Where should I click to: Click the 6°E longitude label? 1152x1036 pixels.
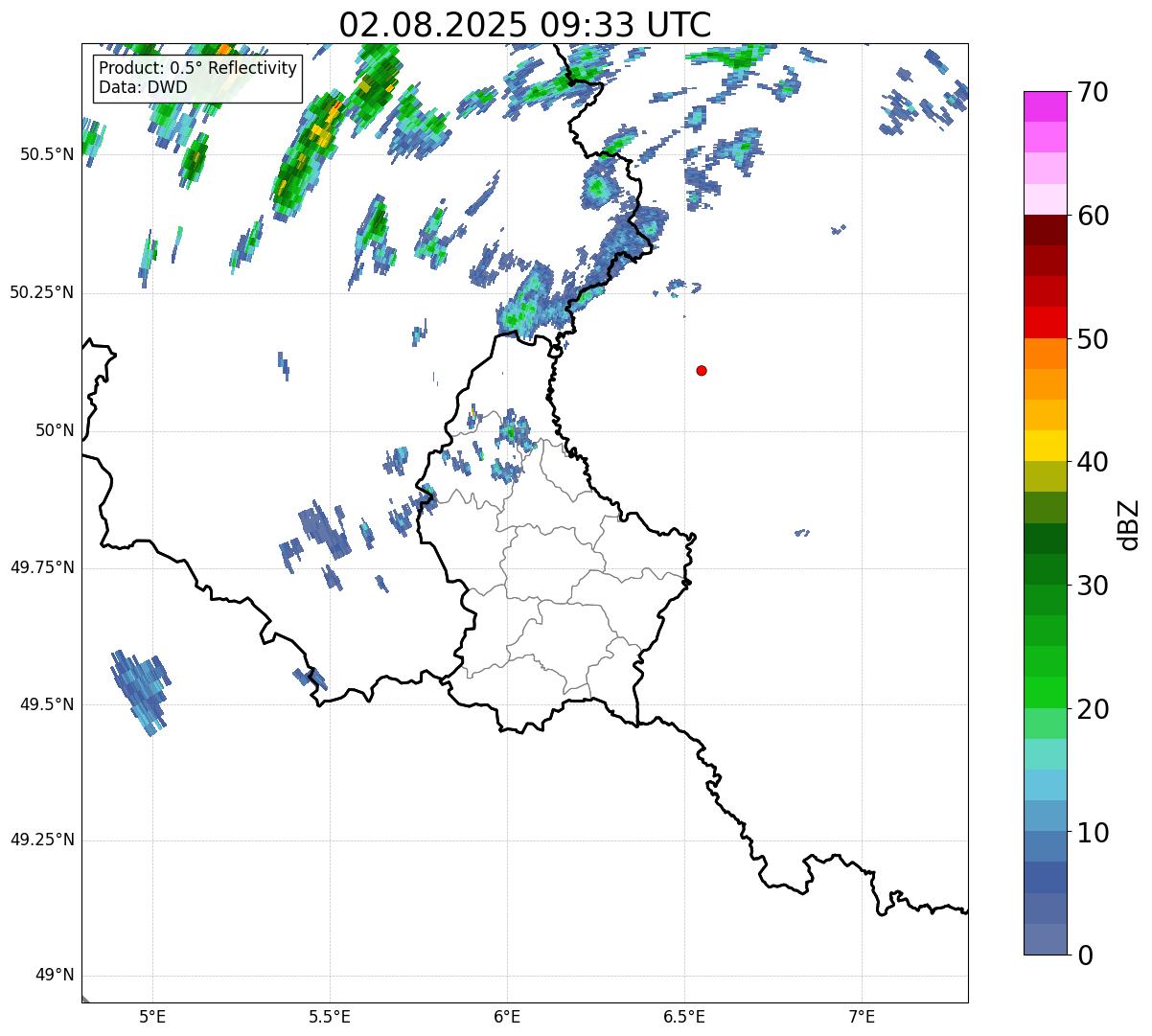pos(507,1017)
